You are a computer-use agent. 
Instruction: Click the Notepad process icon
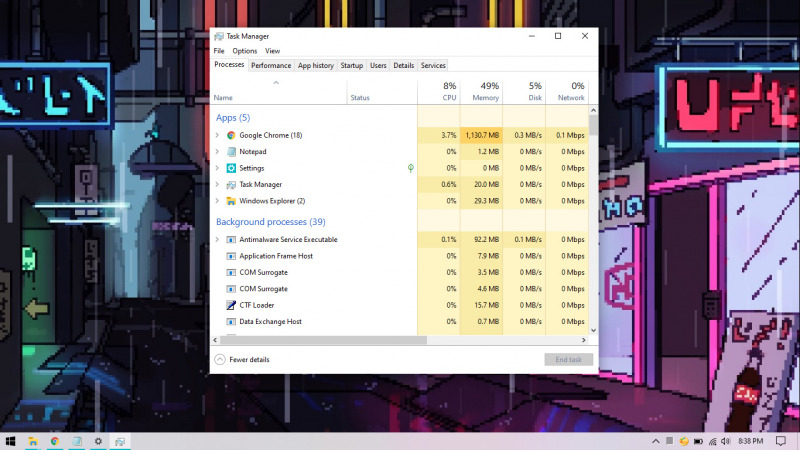tap(231, 152)
